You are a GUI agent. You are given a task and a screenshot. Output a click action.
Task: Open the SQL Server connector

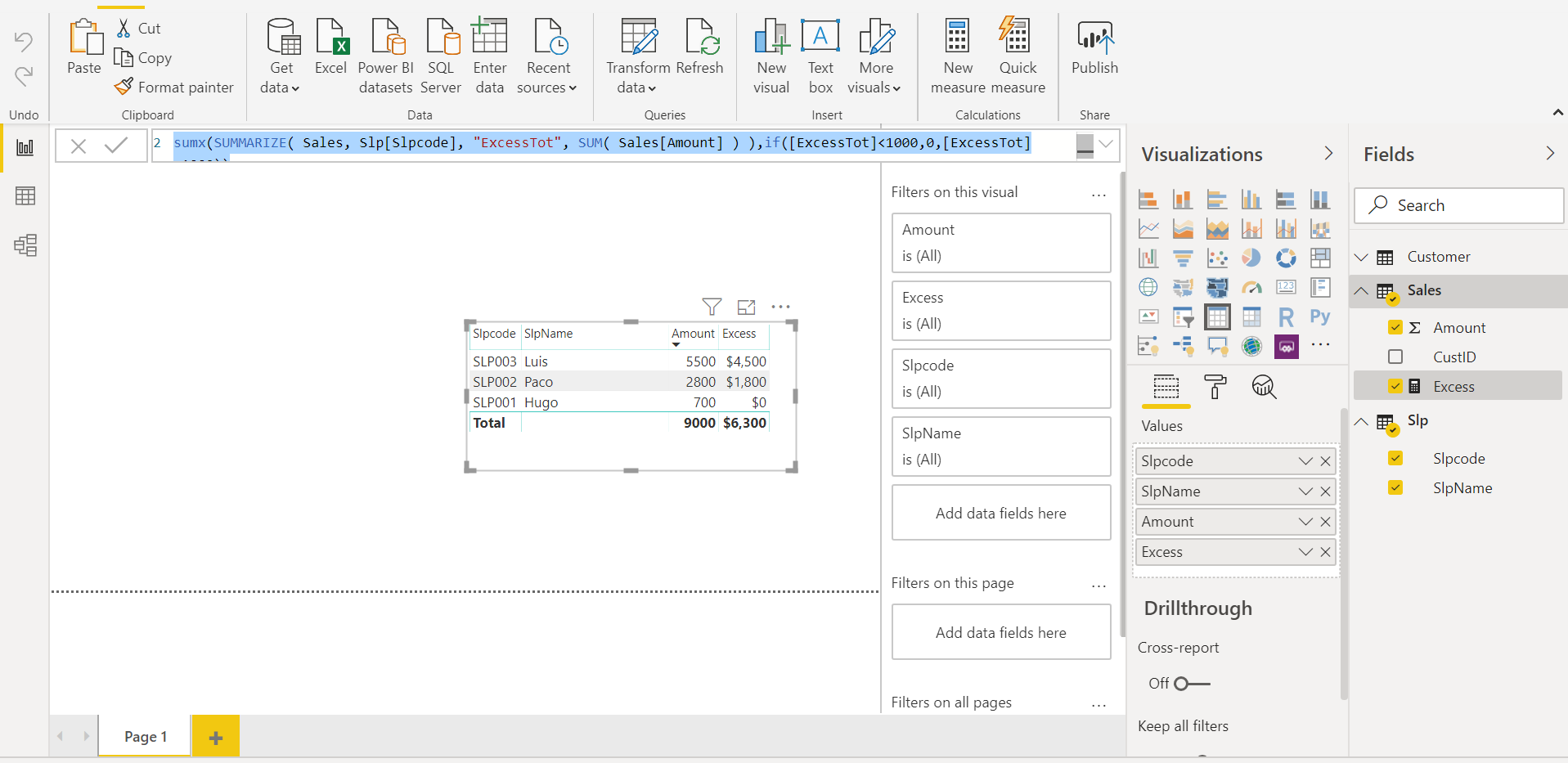click(x=441, y=56)
